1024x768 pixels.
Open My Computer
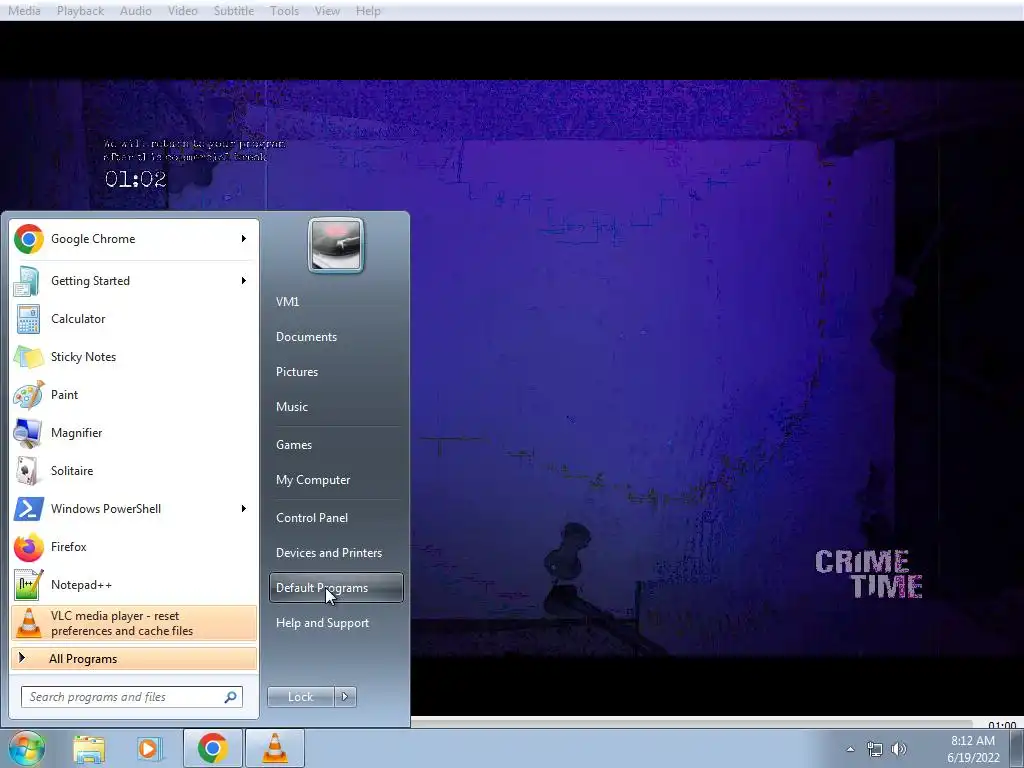(336, 480)
